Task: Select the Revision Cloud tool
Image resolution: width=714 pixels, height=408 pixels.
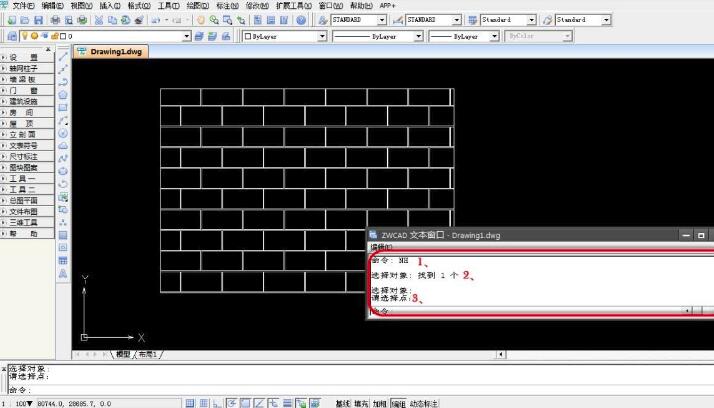Action: point(63,146)
